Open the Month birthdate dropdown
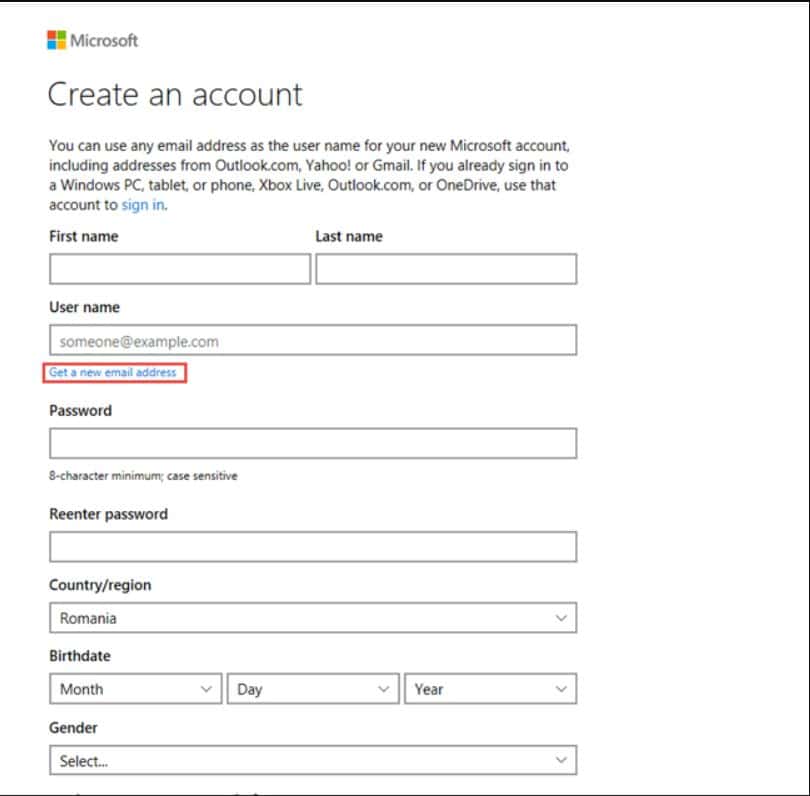This screenshot has width=810, height=796. [136, 689]
